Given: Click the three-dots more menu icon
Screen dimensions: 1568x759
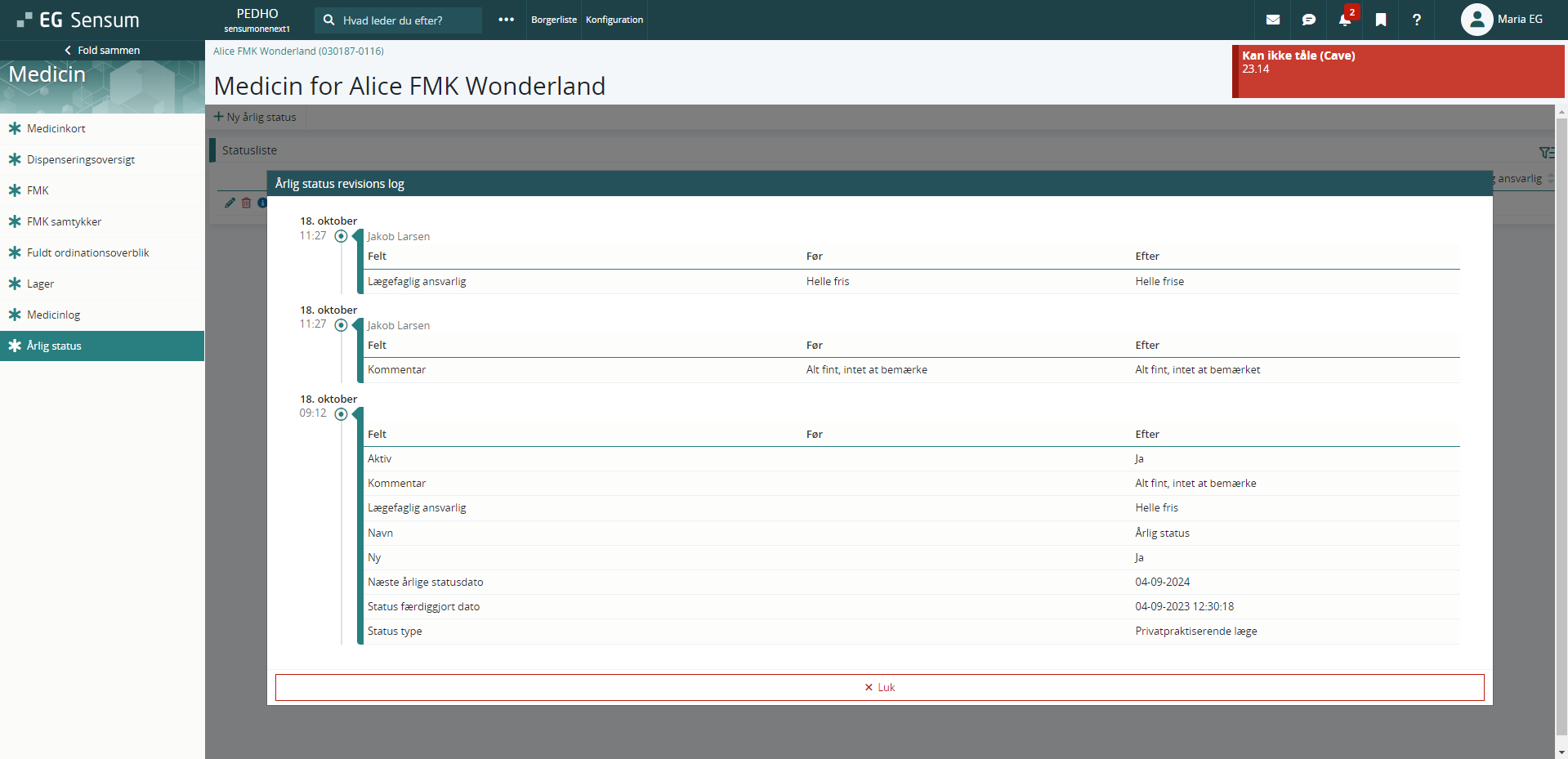Looking at the screenshot, I should [x=506, y=20].
